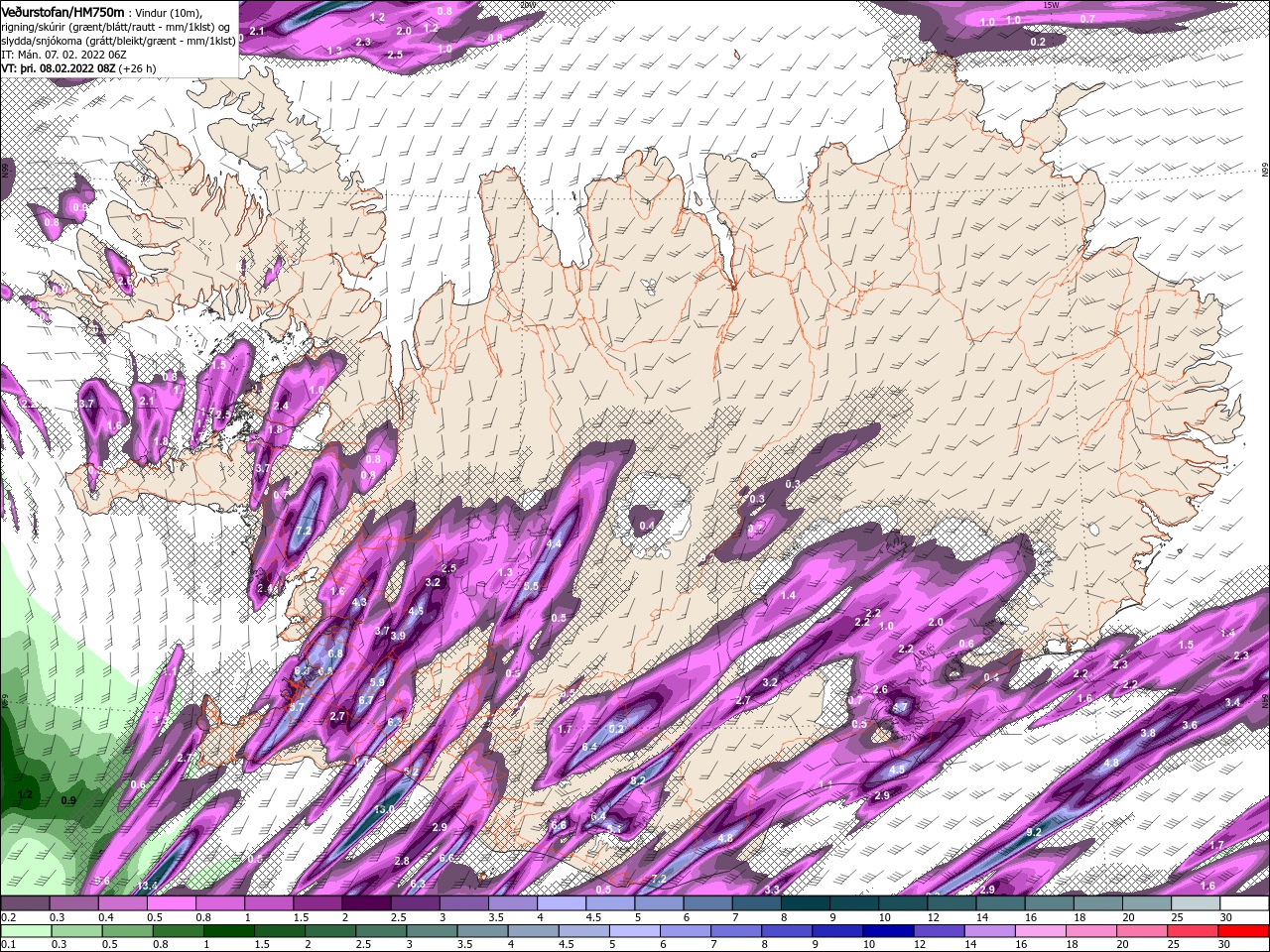Select the bright red swatch at 30 on the lower scale
The image size is (1270, 952).
tap(1243, 931)
